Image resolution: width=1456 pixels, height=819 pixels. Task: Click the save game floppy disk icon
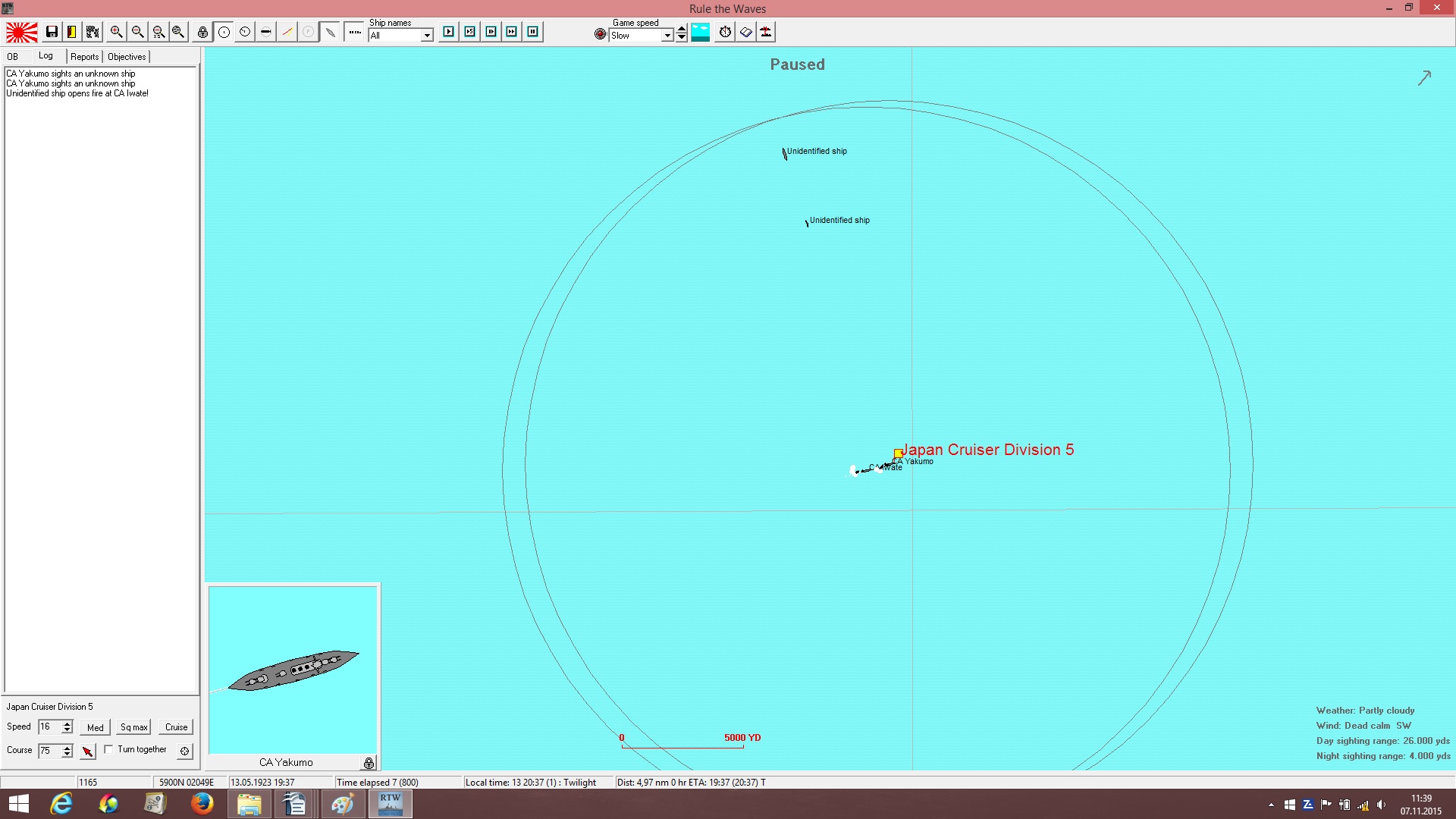[x=52, y=32]
